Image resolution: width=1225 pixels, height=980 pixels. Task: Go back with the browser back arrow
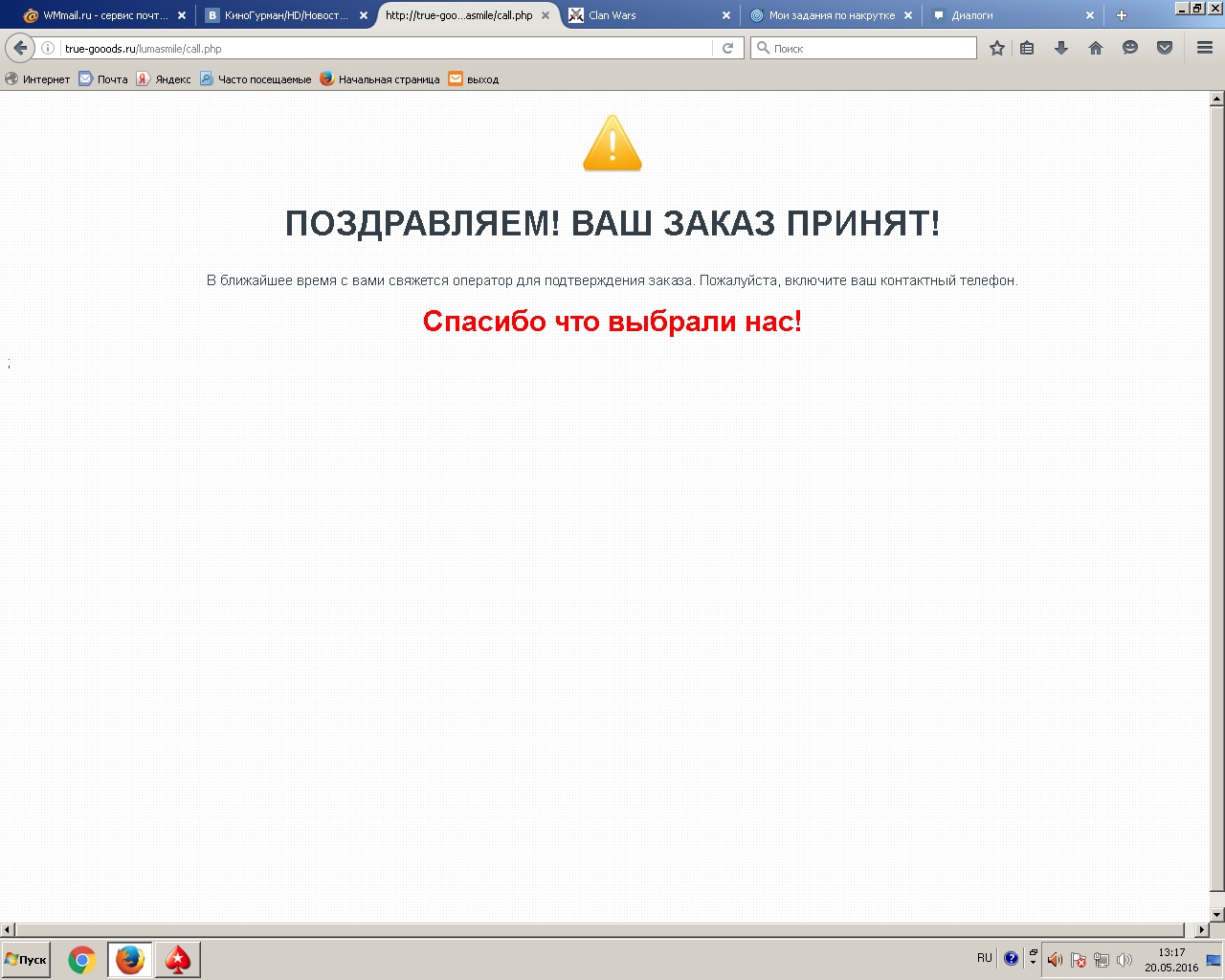20,48
